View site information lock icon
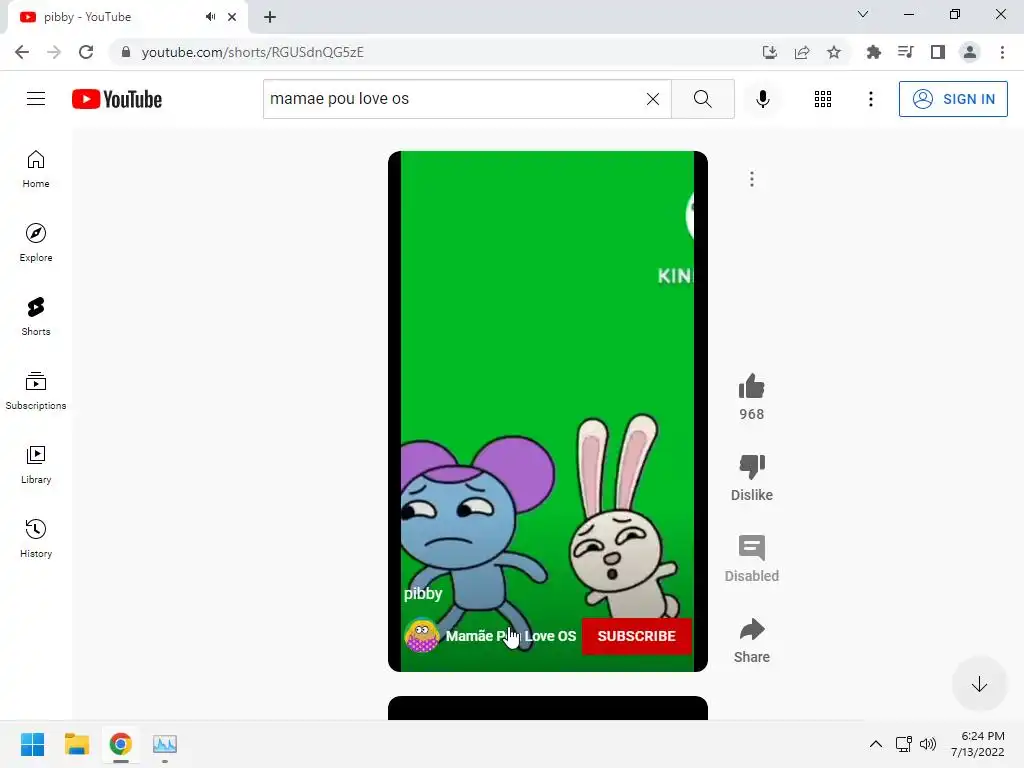The image size is (1024, 768). (125, 52)
